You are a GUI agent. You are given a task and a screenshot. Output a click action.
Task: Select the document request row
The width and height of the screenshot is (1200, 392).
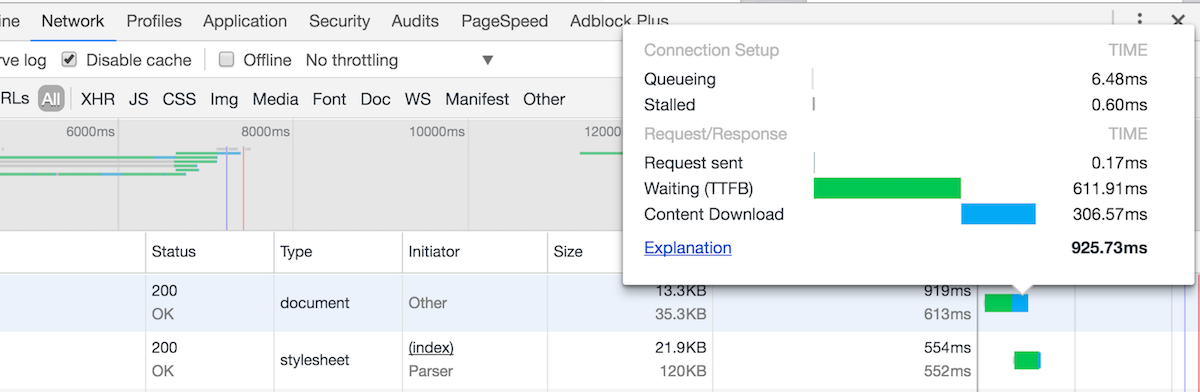[600, 303]
